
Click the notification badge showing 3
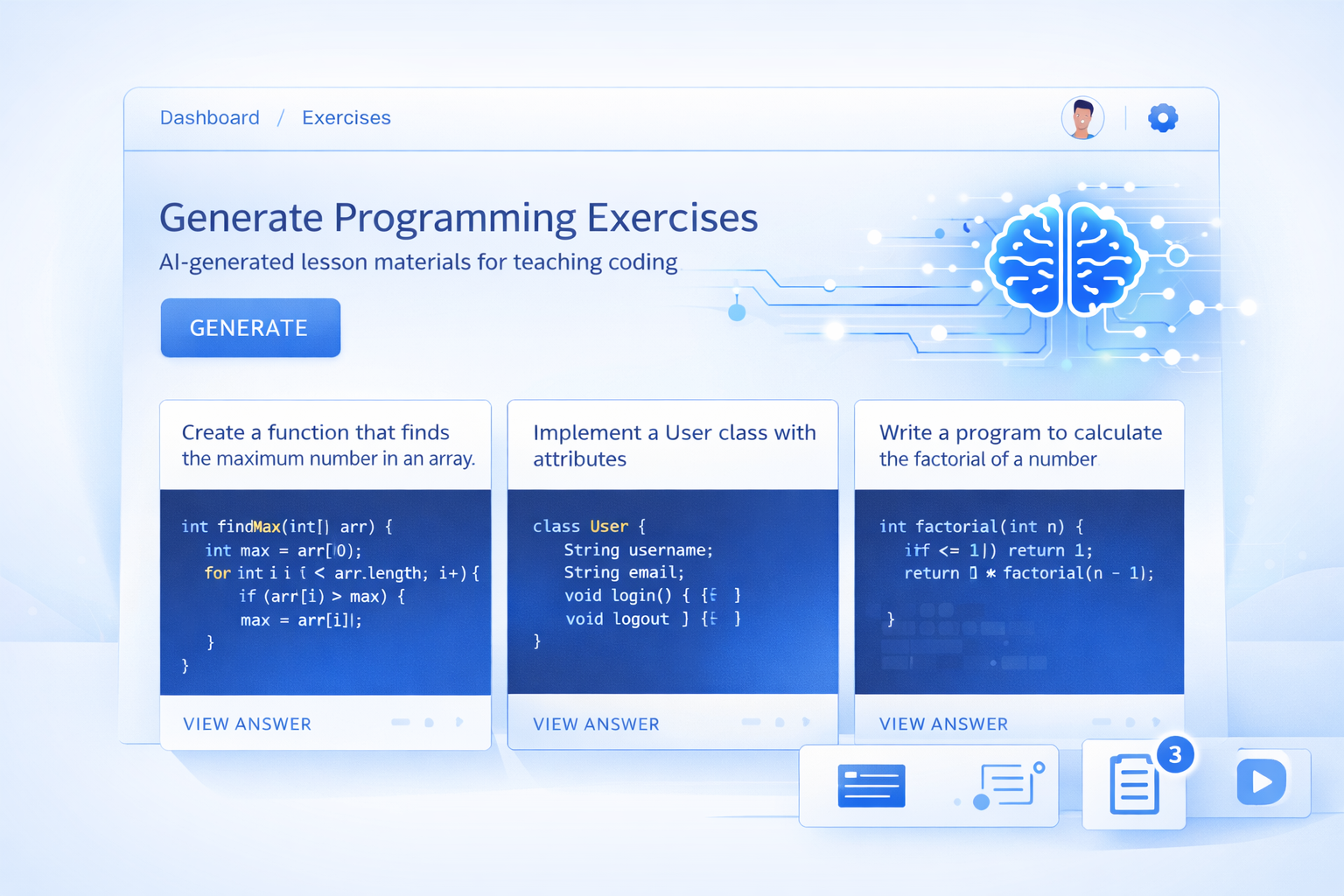point(1175,754)
